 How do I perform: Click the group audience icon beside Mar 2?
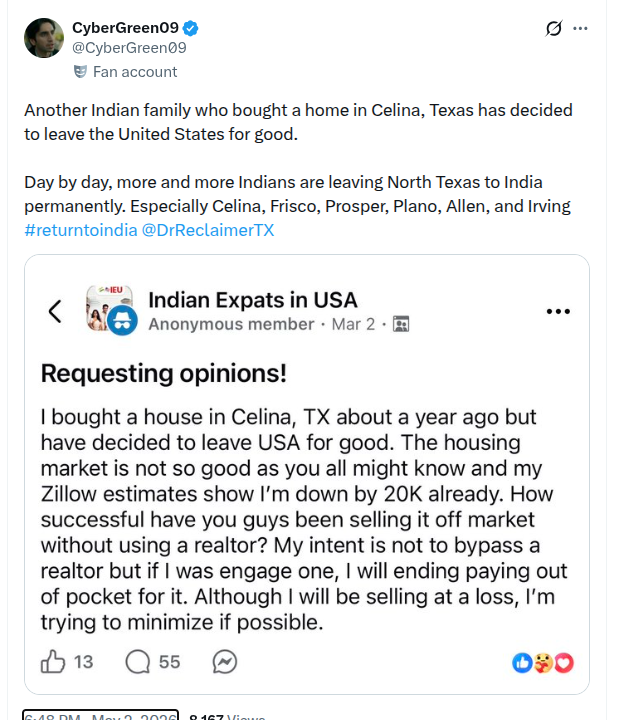401,324
